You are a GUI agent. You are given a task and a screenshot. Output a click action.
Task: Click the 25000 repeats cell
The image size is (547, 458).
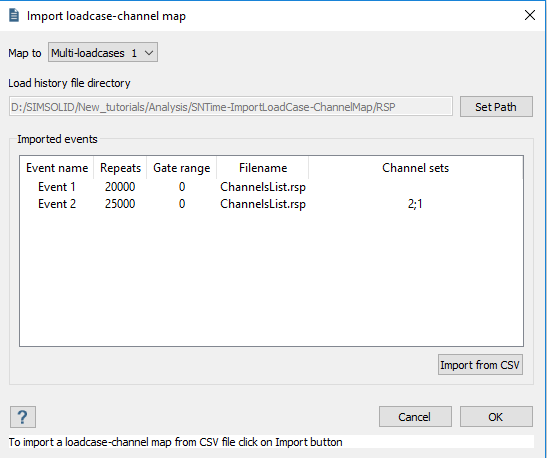coord(120,204)
